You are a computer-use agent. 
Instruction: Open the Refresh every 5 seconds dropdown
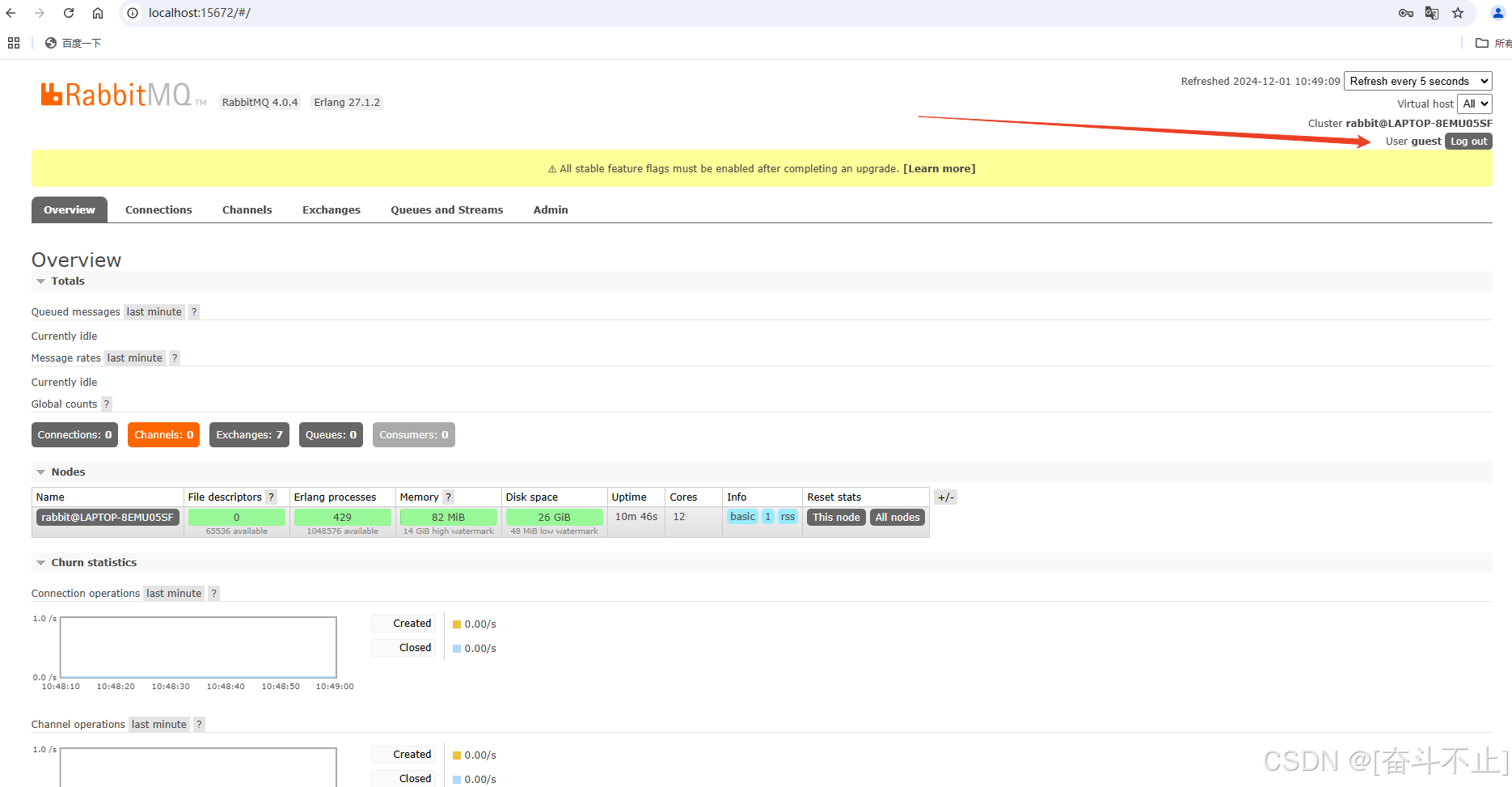(x=1418, y=81)
